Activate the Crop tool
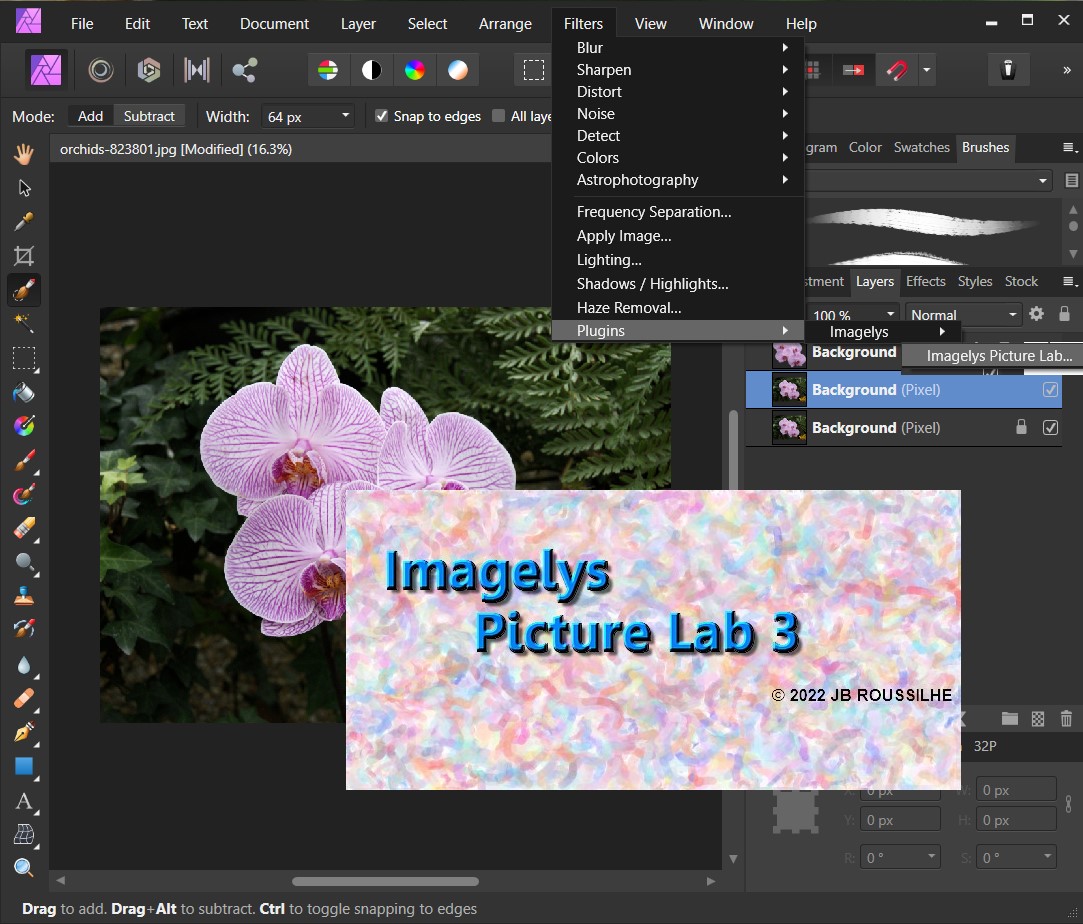This screenshot has width=1083, height=924. point(23,256)
